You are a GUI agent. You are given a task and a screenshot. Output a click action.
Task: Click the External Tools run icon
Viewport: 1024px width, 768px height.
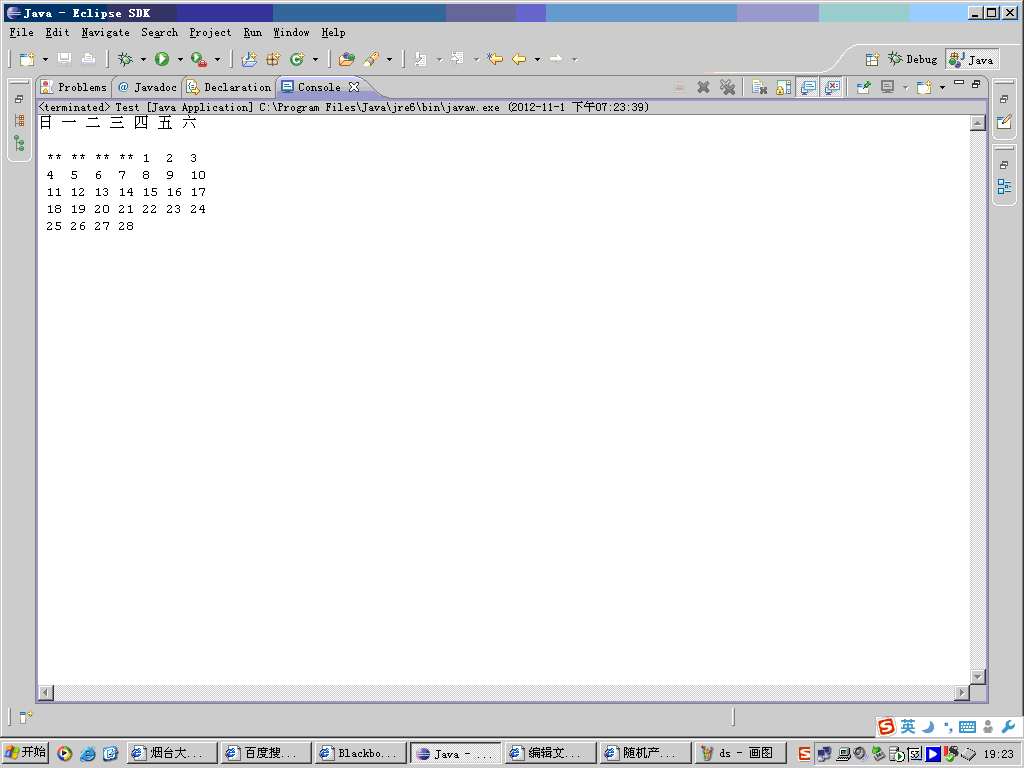(199, 59)
